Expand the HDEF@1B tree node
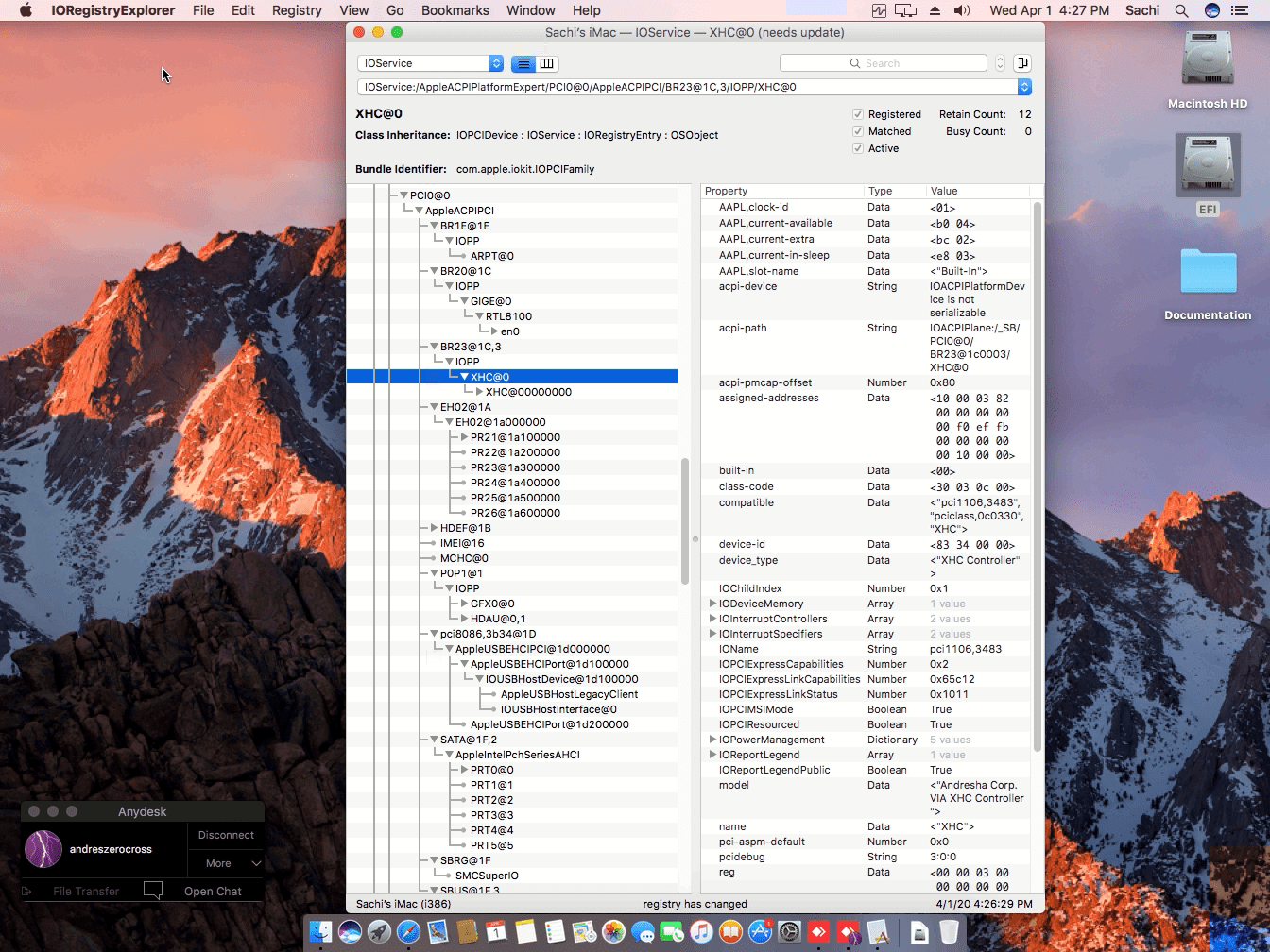Viewport: 1270px width, 952px height. [434, 528]
